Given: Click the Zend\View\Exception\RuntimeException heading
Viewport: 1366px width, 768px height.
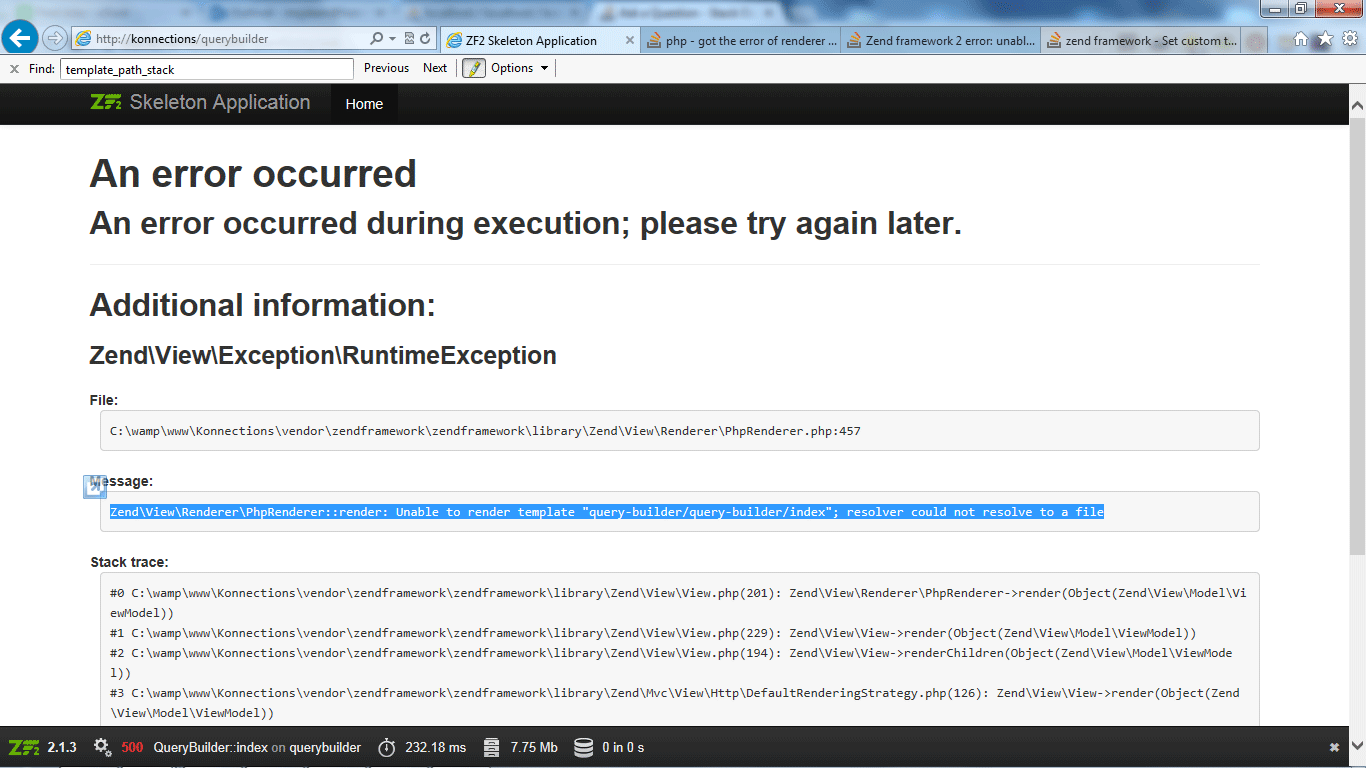Looking at the screenshot, I should [x=323, y=355].
